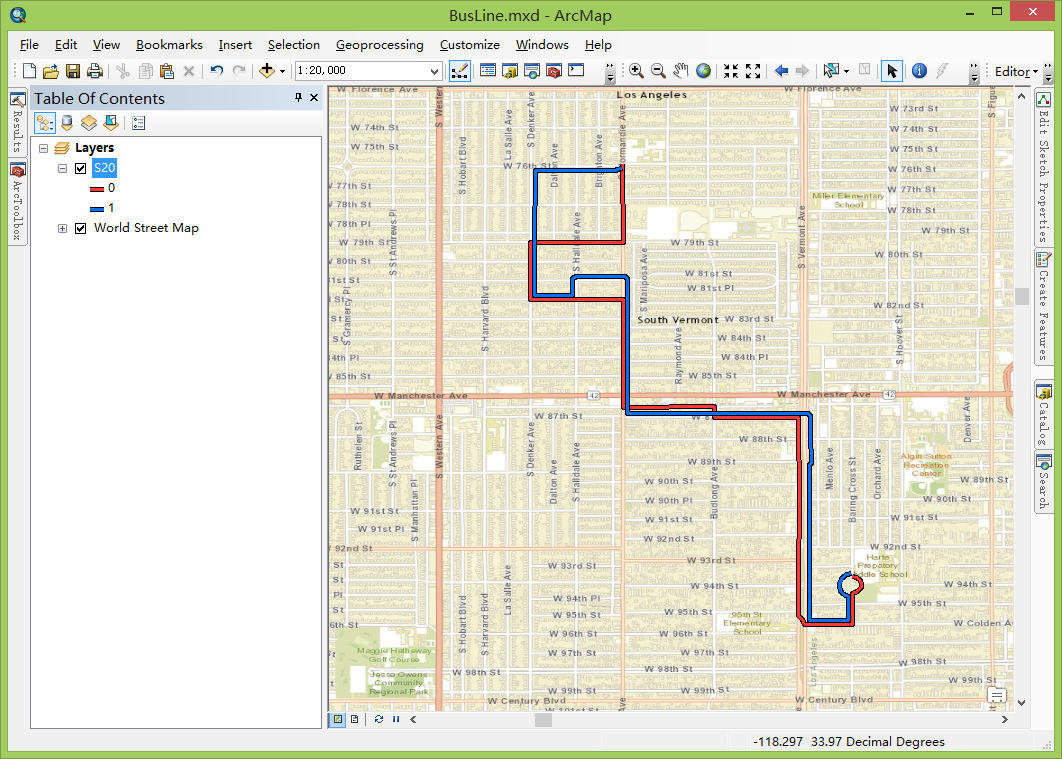List layers by drawing order
1062x759 pixels.
click(x=45, y=123)
